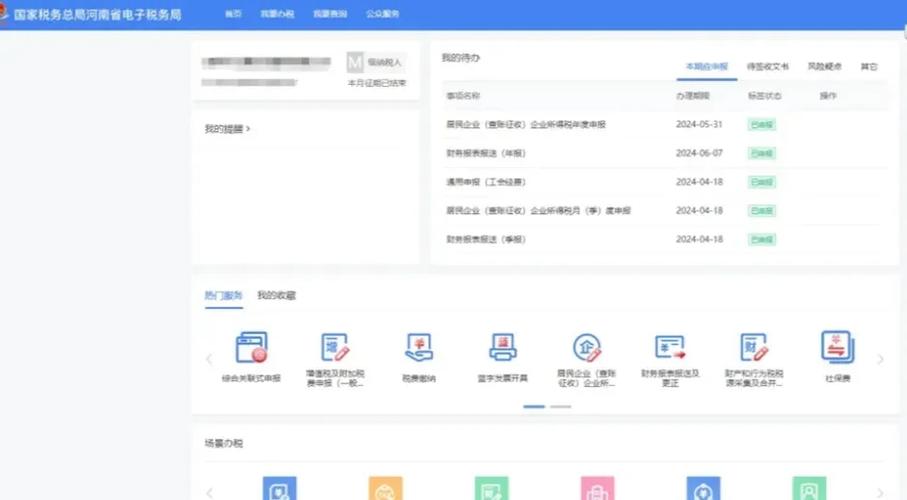
Task: Switch to 本期应申报 tab
Action: point(707,67)
